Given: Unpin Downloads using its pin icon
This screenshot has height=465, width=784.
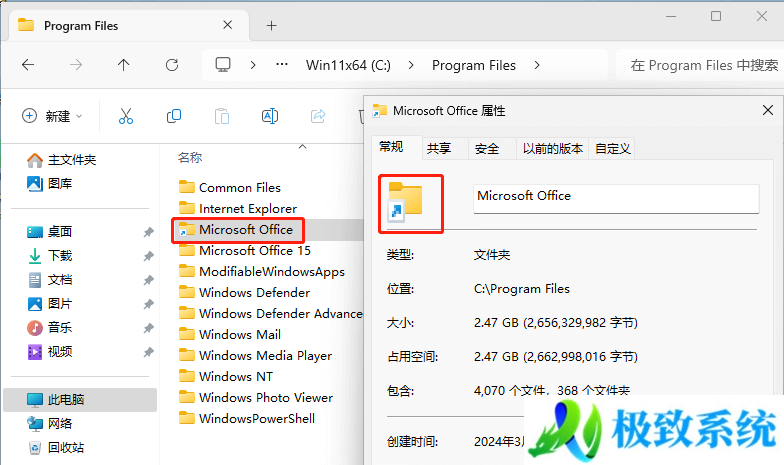Looking at the screenshot, I should pyautogui.click(x=148, y=256).
